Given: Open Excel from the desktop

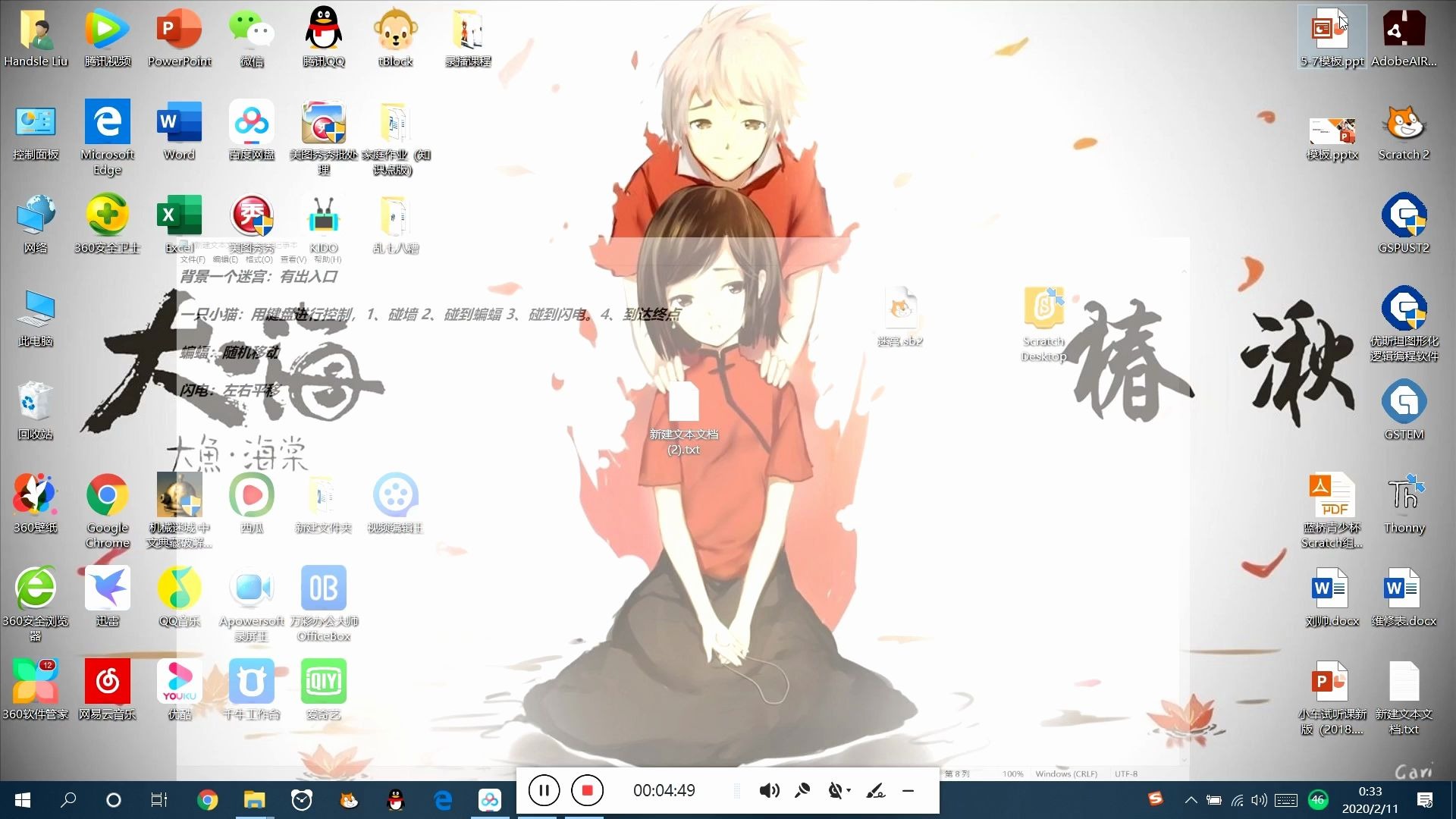Looking at the screenshot, I should pyautogui.click(x=179, y=216).
